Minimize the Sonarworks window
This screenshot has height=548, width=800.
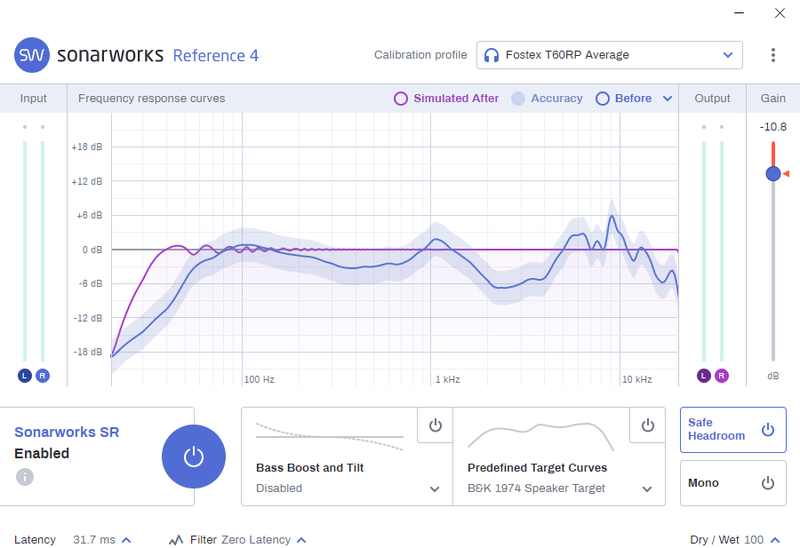(x=739, y=13)
